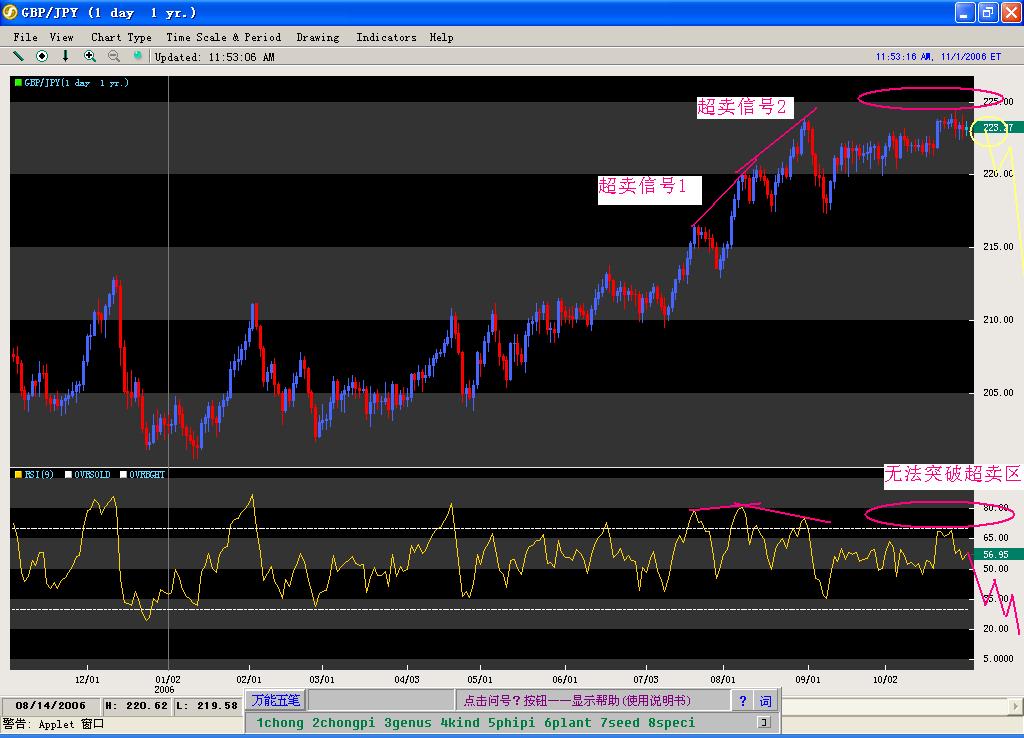Click the 08/14/2006 date field
The width and height of the screenshot is (1024, 738).
click(51, 705)
